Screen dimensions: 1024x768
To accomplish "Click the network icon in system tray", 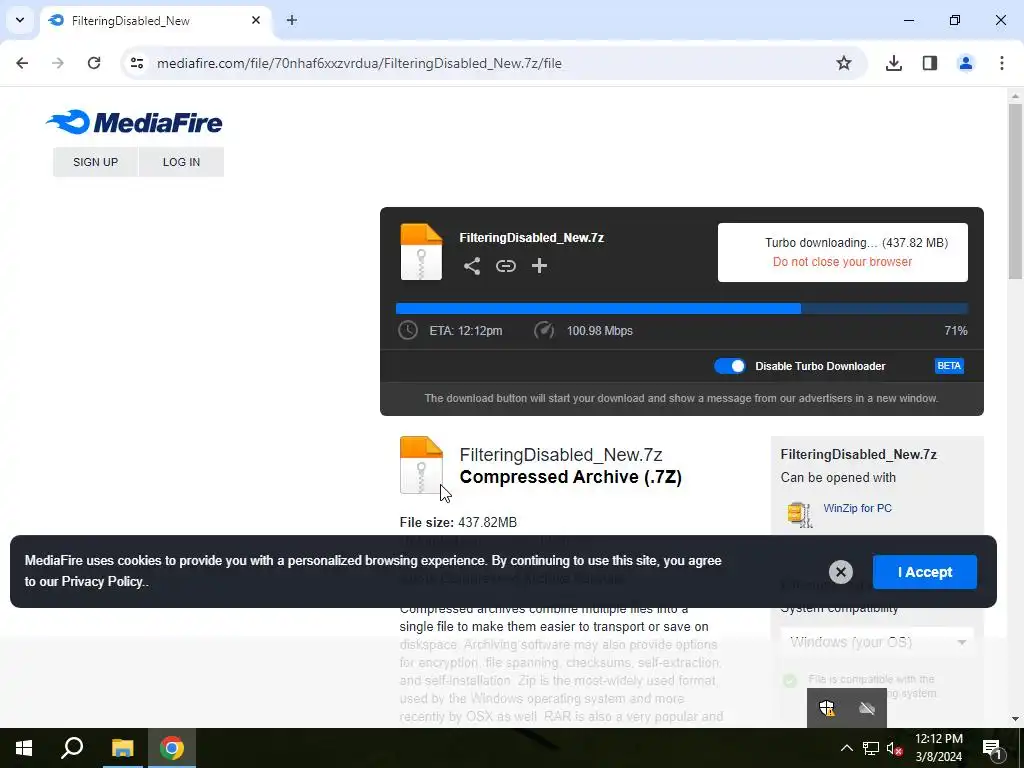I will (871, 748).
